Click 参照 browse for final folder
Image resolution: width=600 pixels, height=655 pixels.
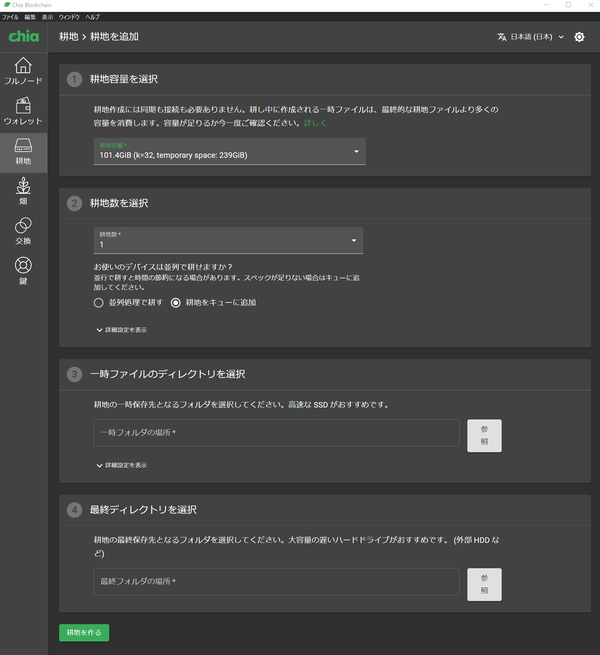pyautogui.click(x=484, y=584)
